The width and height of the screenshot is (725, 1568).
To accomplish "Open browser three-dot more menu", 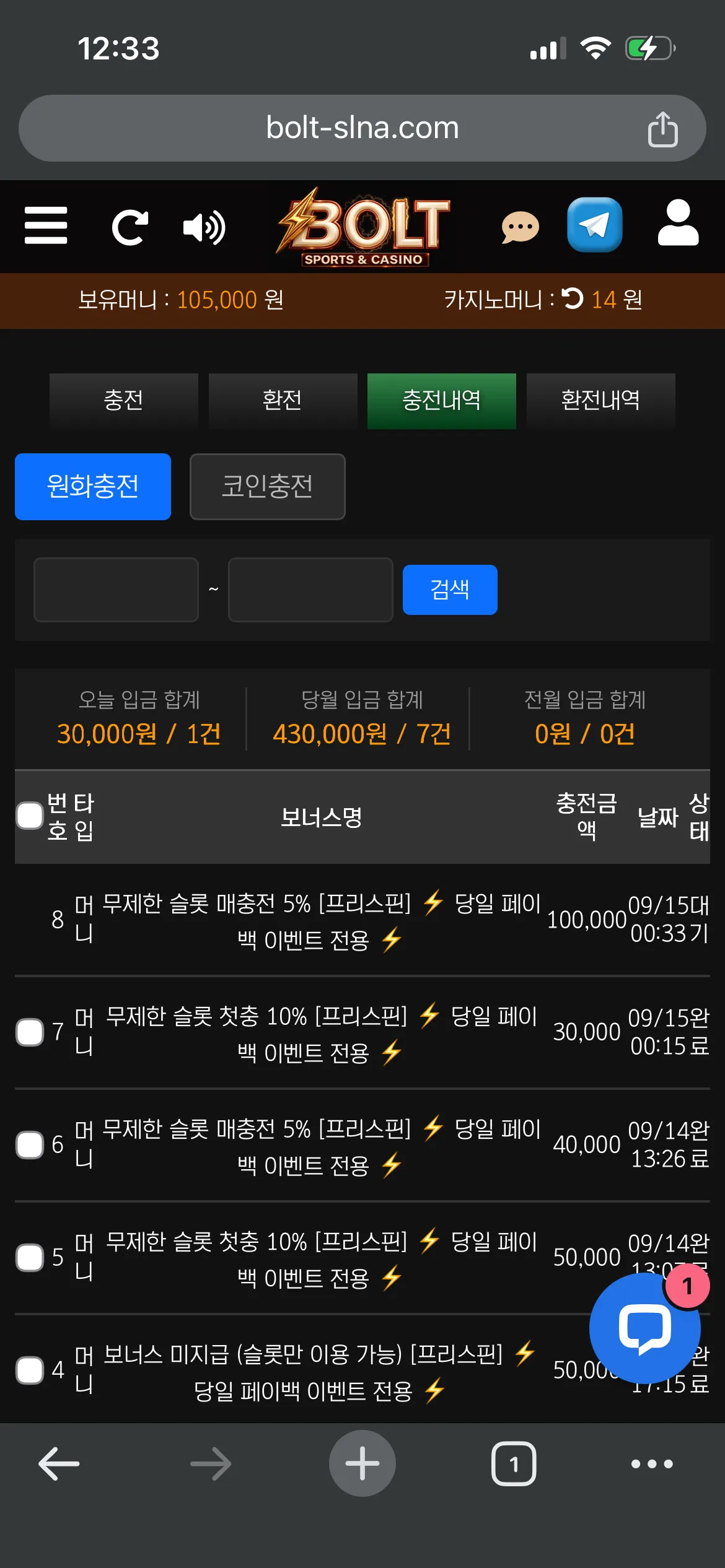I will click(652, 1464).
